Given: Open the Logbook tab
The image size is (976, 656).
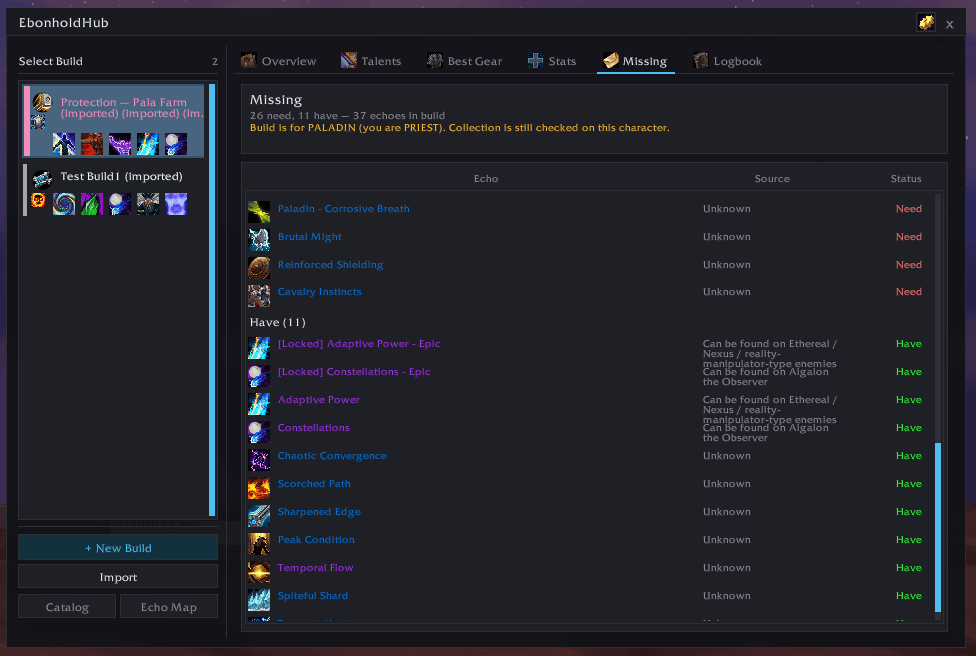Looking at the screenshot, I should [x=728, y=61].
